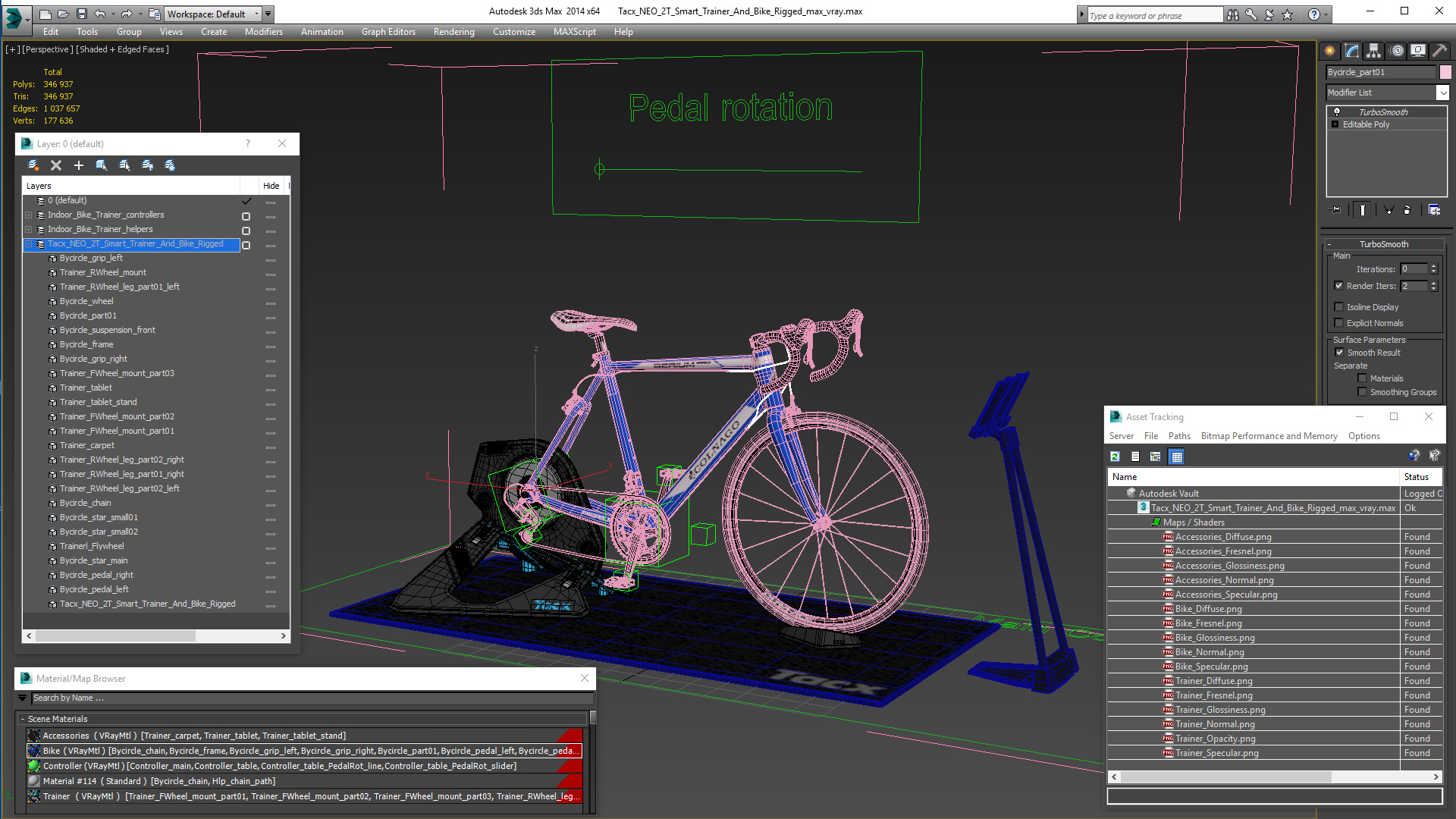Make Indoor_Bike_Trainer_helpers the current layer

[246, 231]
